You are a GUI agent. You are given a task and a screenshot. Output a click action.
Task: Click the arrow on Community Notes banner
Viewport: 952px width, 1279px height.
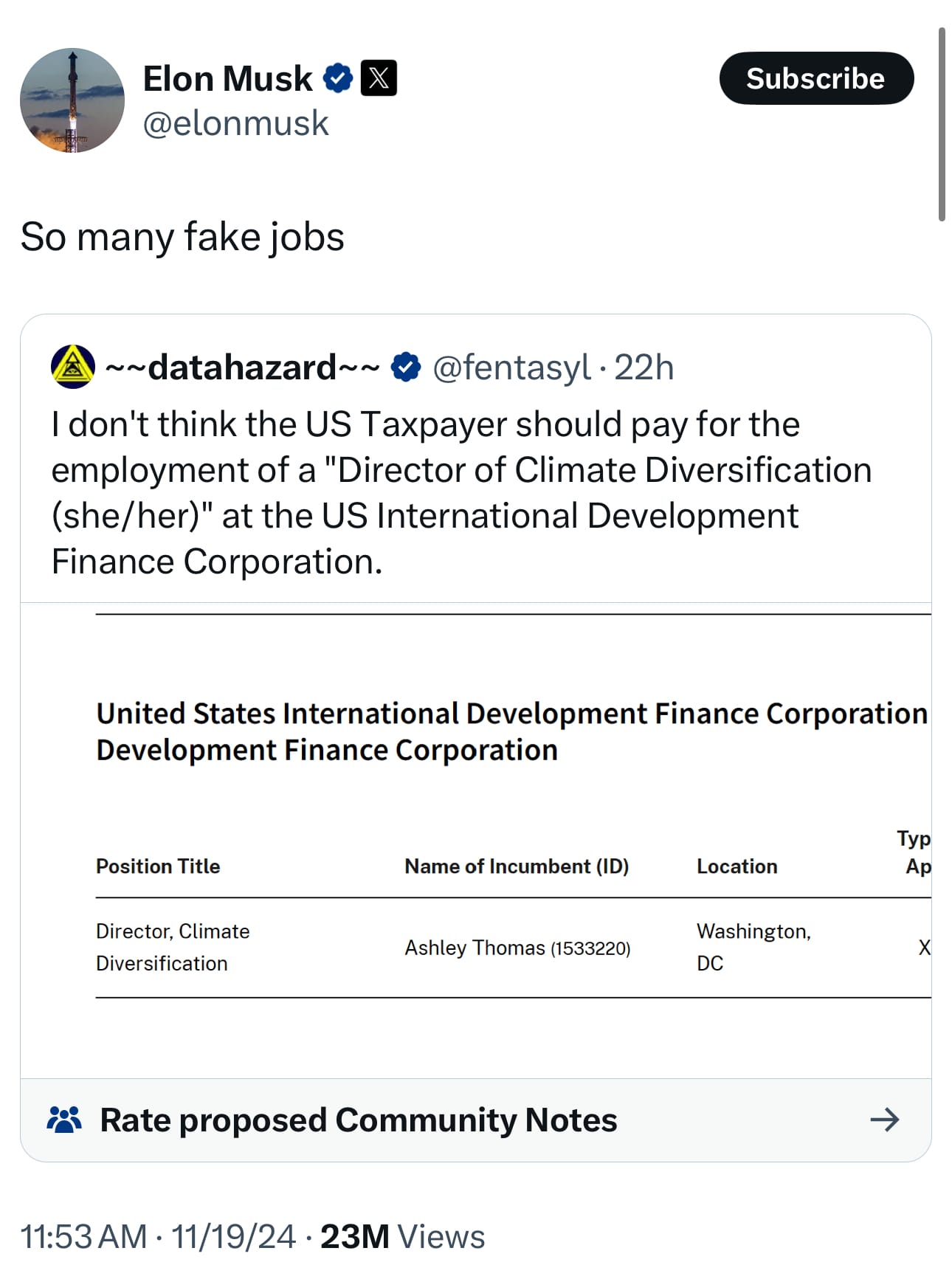coord(884,1120)
